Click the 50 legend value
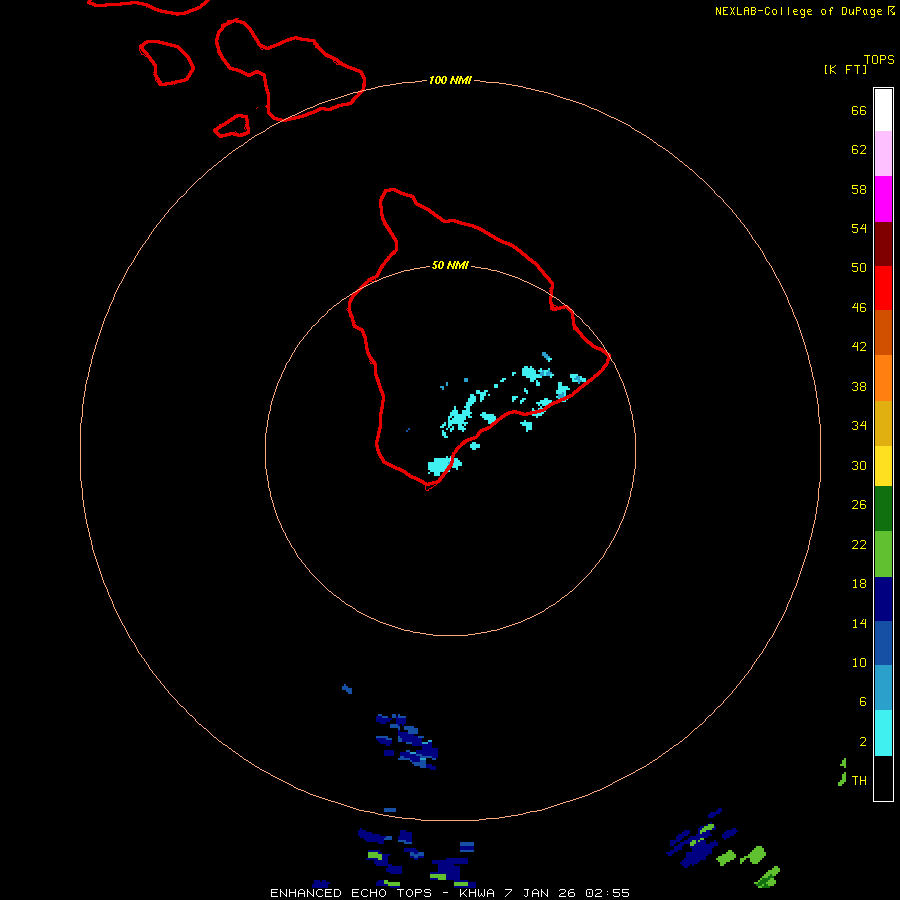The image size is (900, 900). [x=859, y=267]
